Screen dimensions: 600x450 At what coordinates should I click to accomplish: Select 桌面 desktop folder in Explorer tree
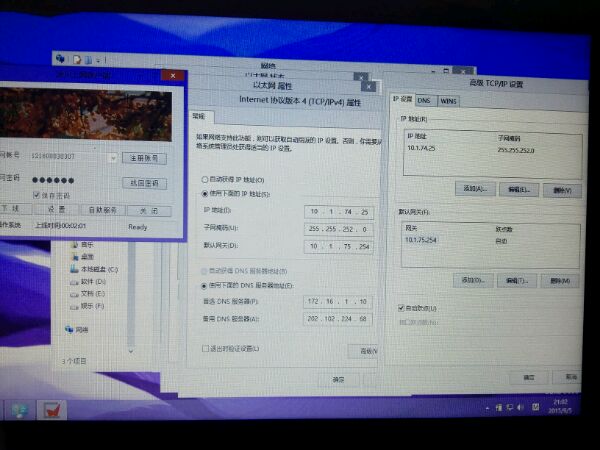tap(83, 257)
